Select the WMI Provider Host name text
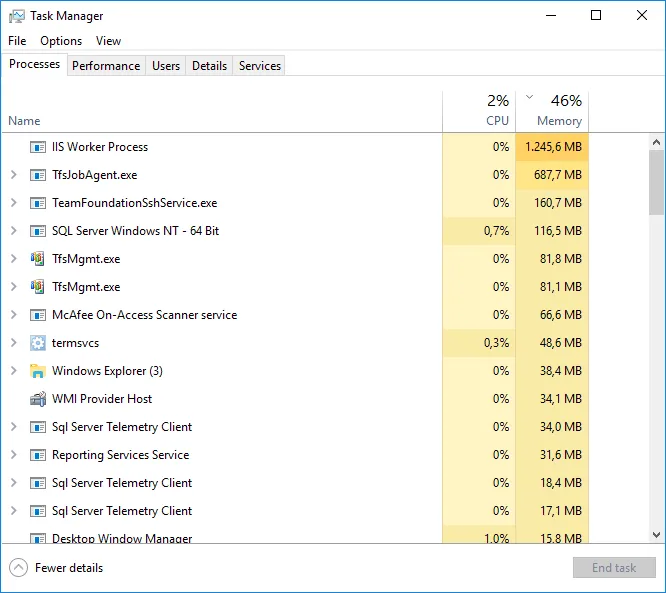666x593 pixels. tap(102, 399)
